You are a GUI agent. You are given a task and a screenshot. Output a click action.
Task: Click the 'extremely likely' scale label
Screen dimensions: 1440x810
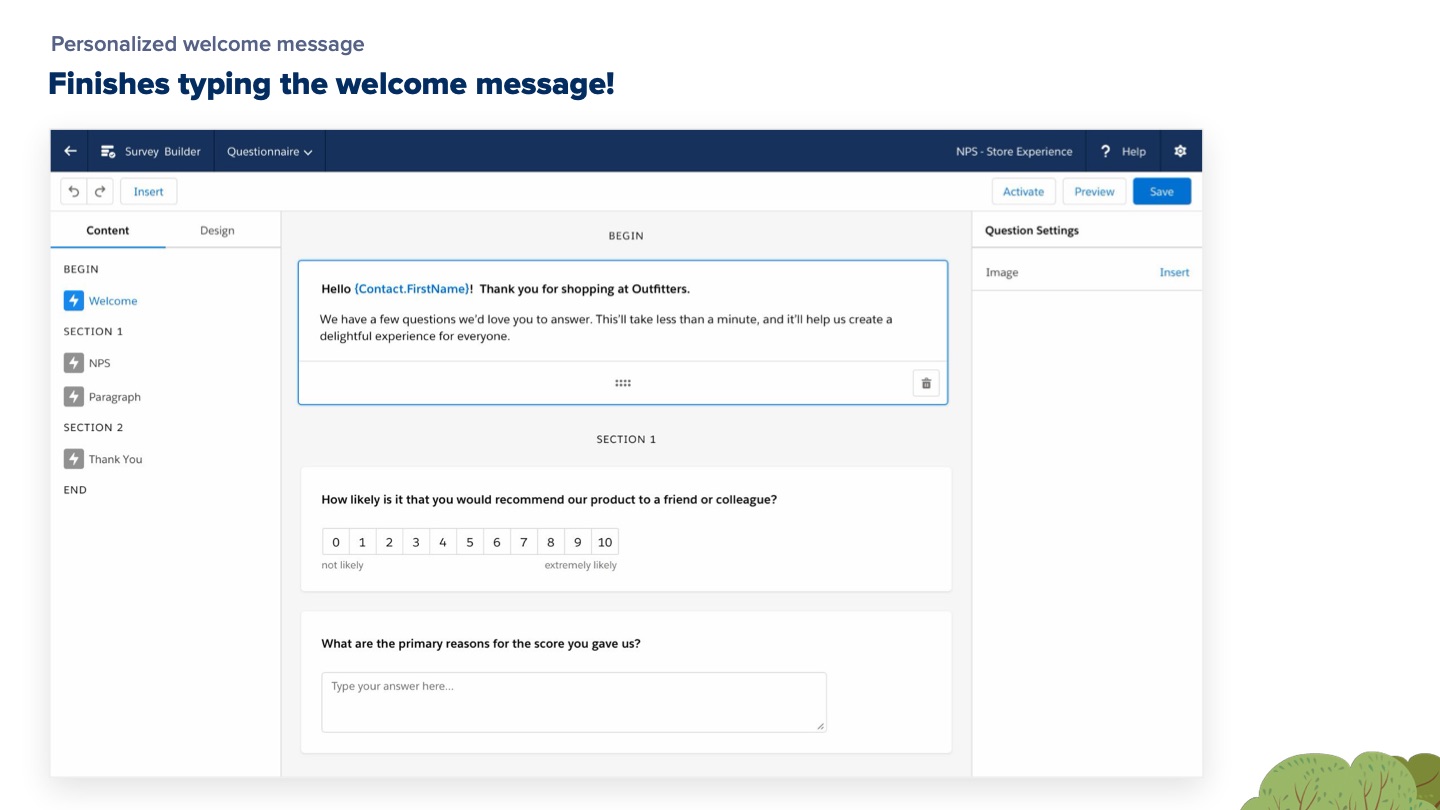tap(581, 565)
